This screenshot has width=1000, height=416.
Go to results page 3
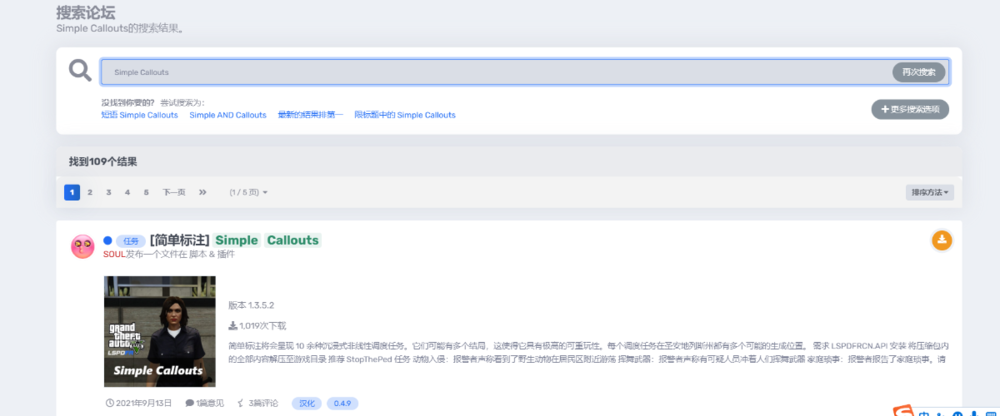pyautogui.click(x=108, y=192)
